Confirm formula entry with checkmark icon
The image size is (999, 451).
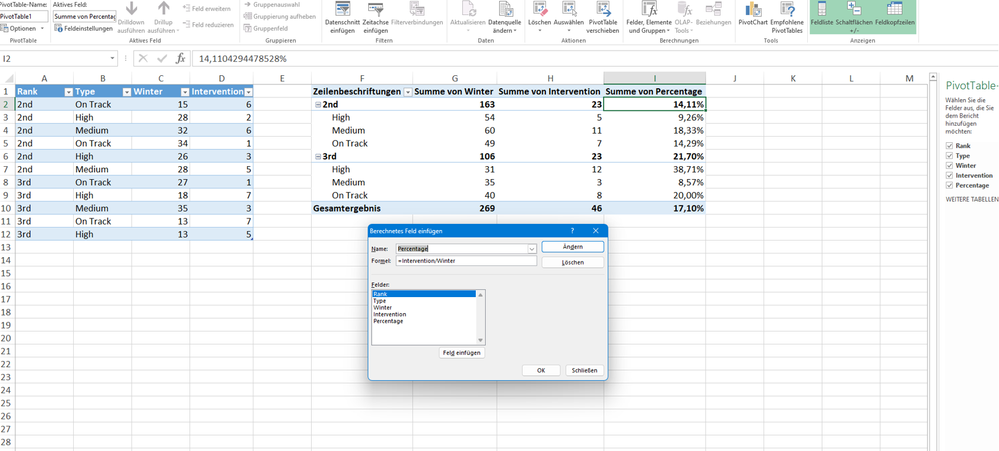[x=162, y=58]
